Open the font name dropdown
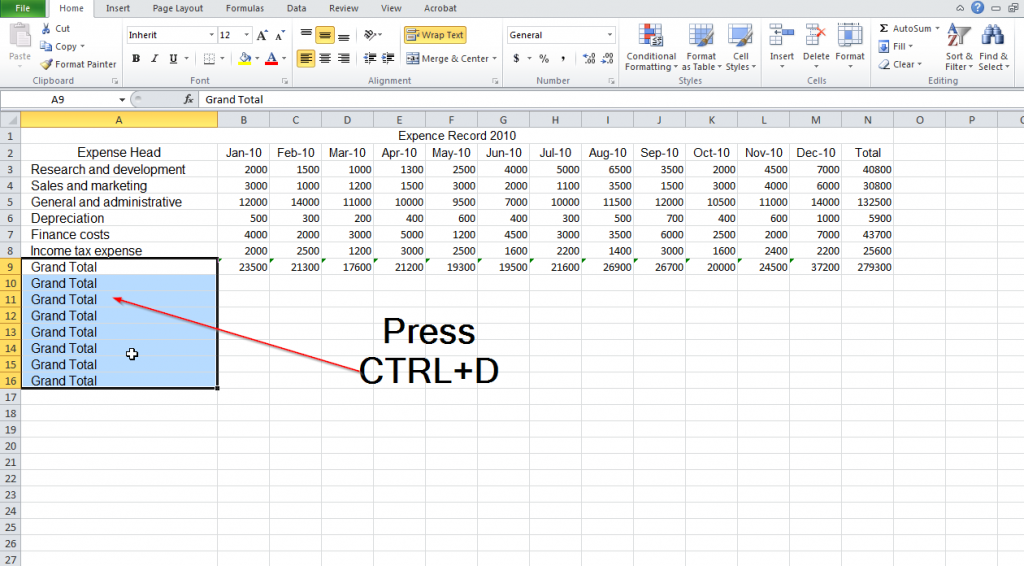 (x=211, y=35)
